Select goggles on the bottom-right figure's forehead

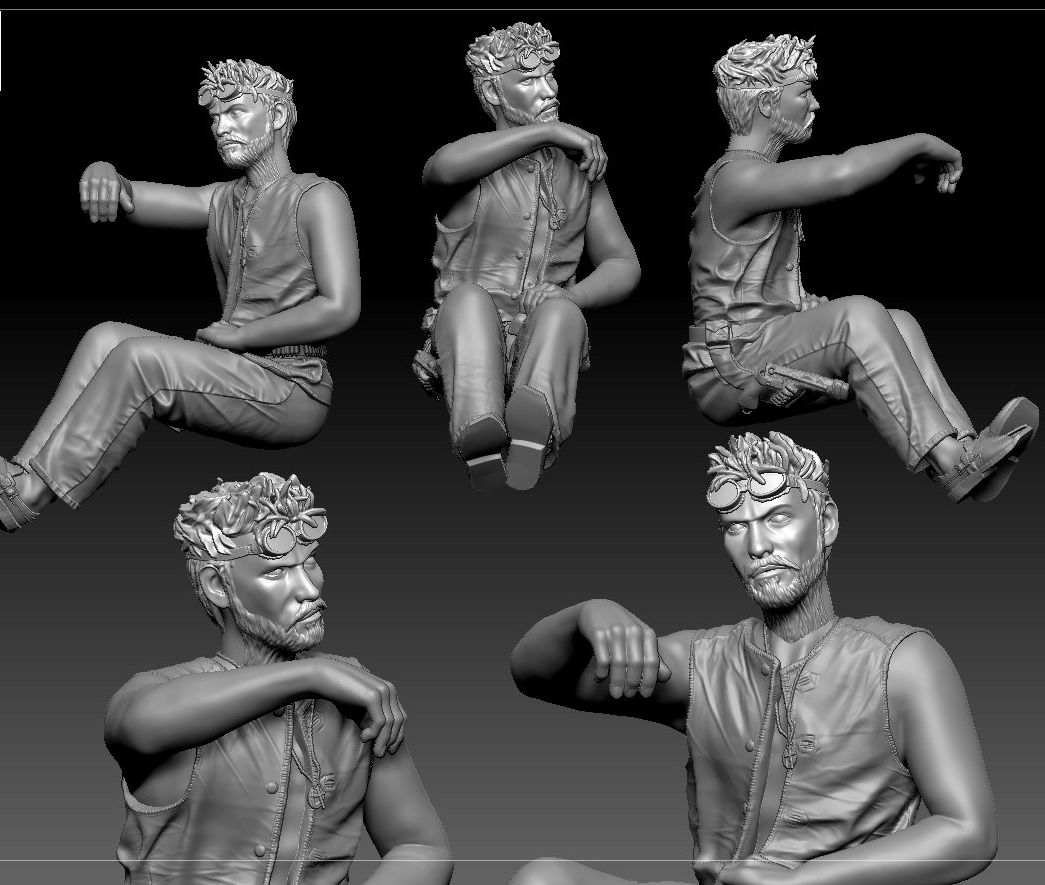766,488
